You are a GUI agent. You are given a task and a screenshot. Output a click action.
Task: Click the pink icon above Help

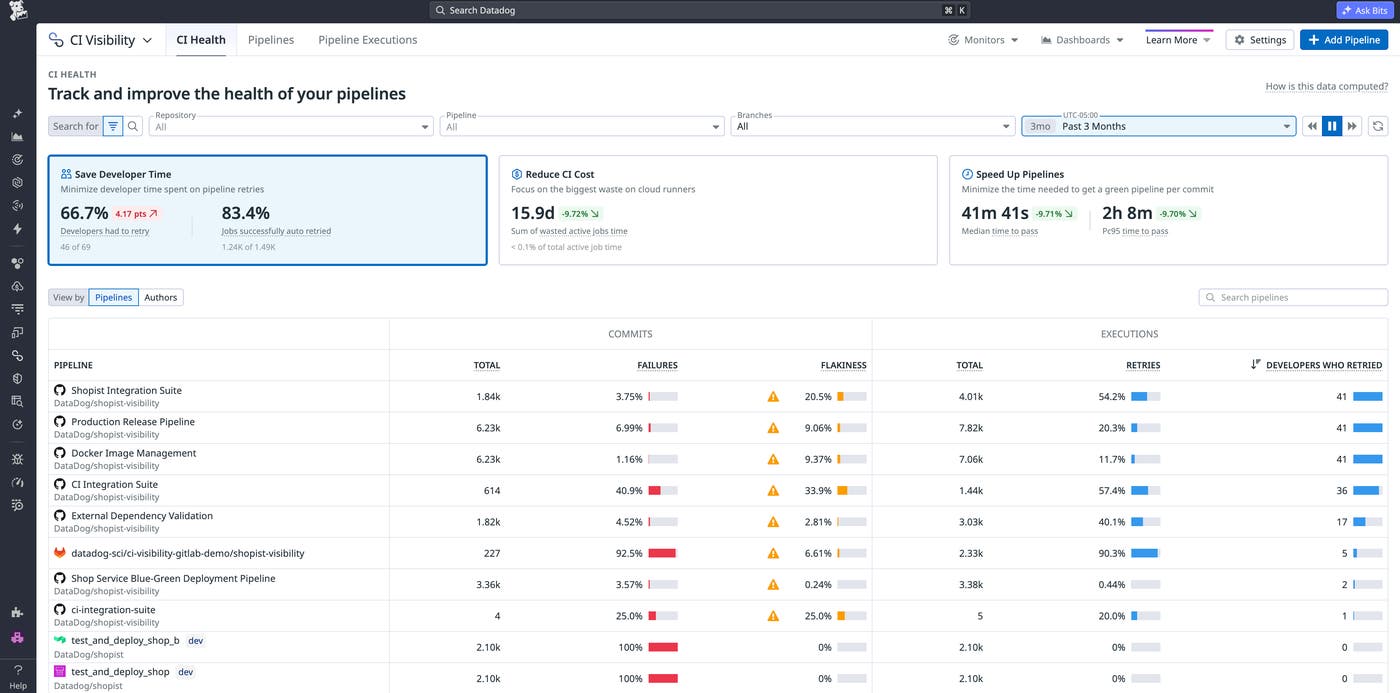pyautogui.click(x=17, y=638)
